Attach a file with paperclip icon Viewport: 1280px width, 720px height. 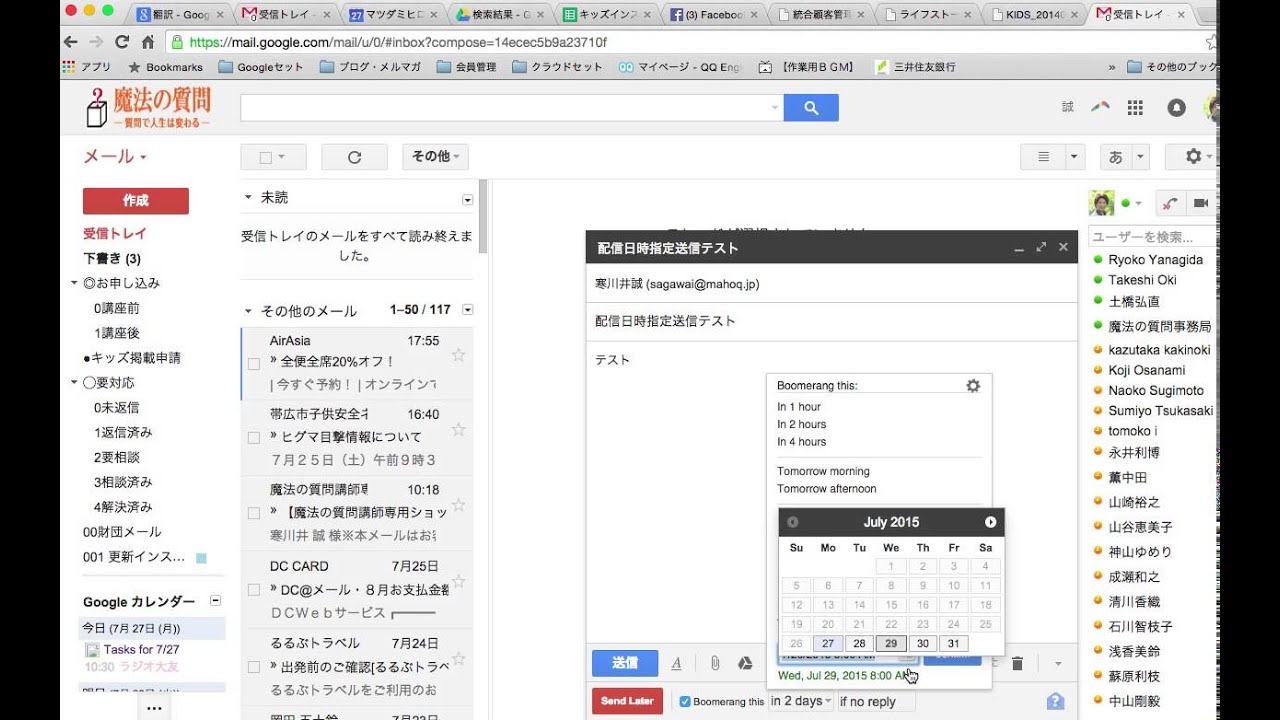[715, 663]
